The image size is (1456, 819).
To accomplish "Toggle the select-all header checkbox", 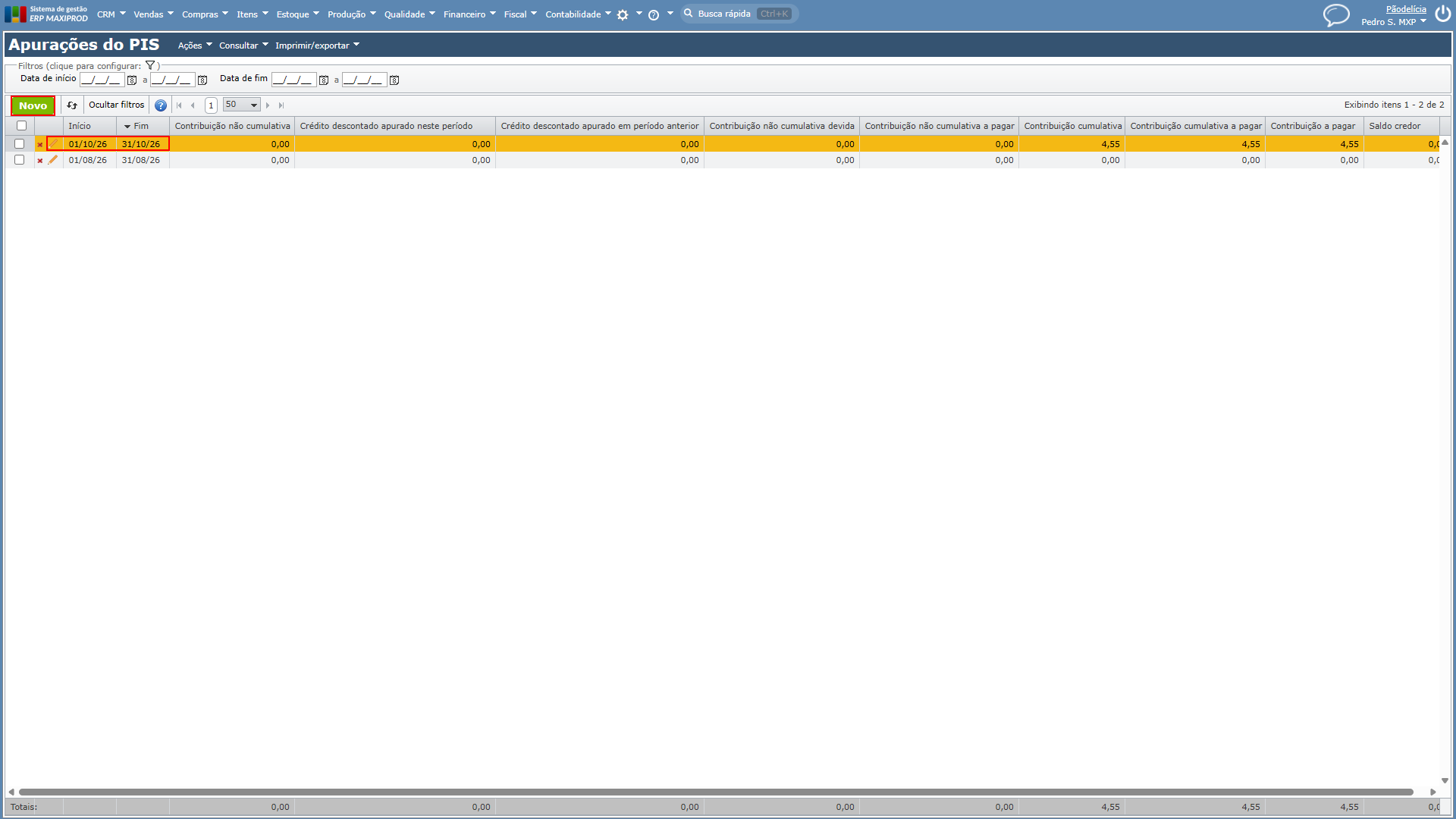I will tap(21, 126).
